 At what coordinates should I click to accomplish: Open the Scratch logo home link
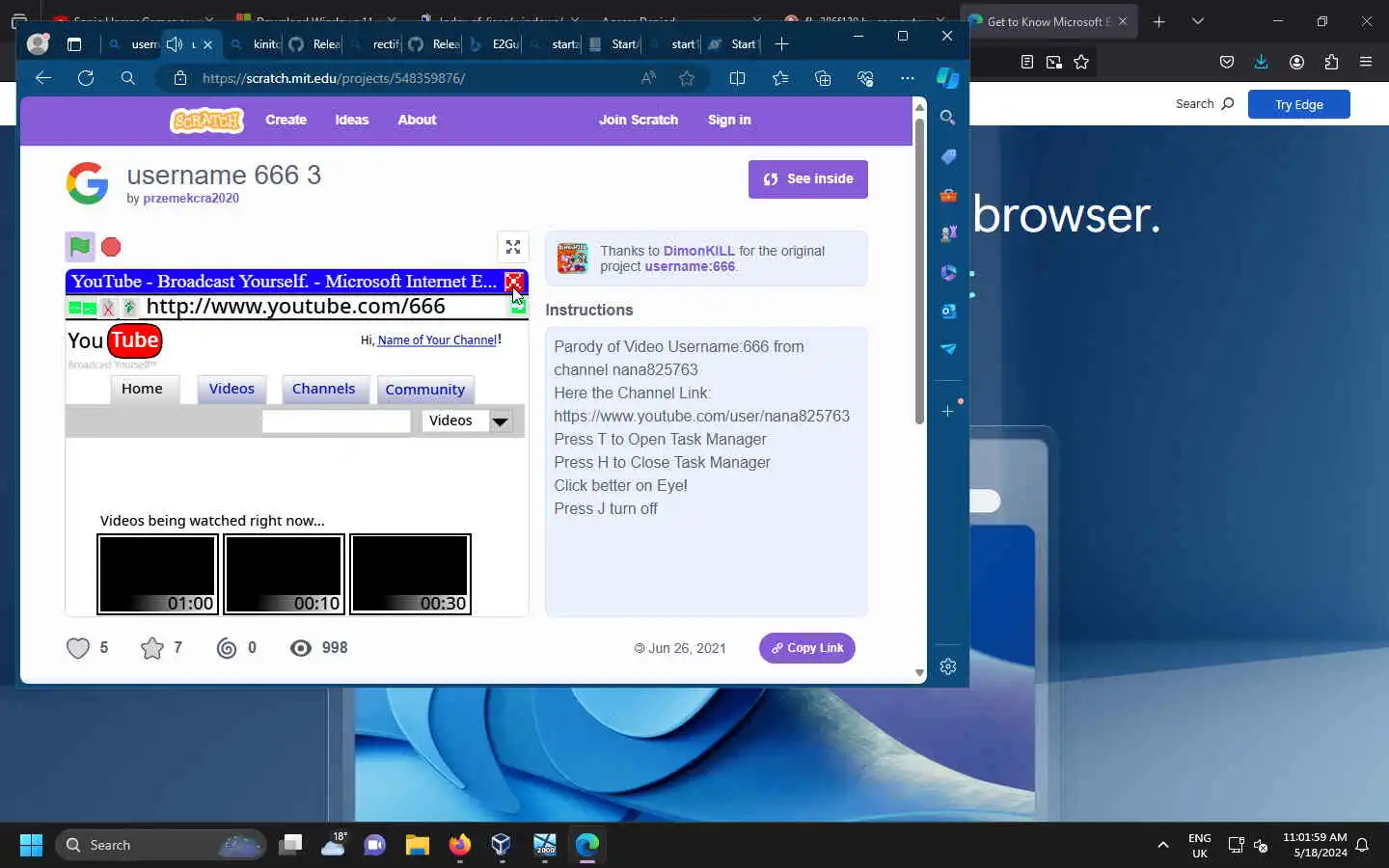(206, 121)
